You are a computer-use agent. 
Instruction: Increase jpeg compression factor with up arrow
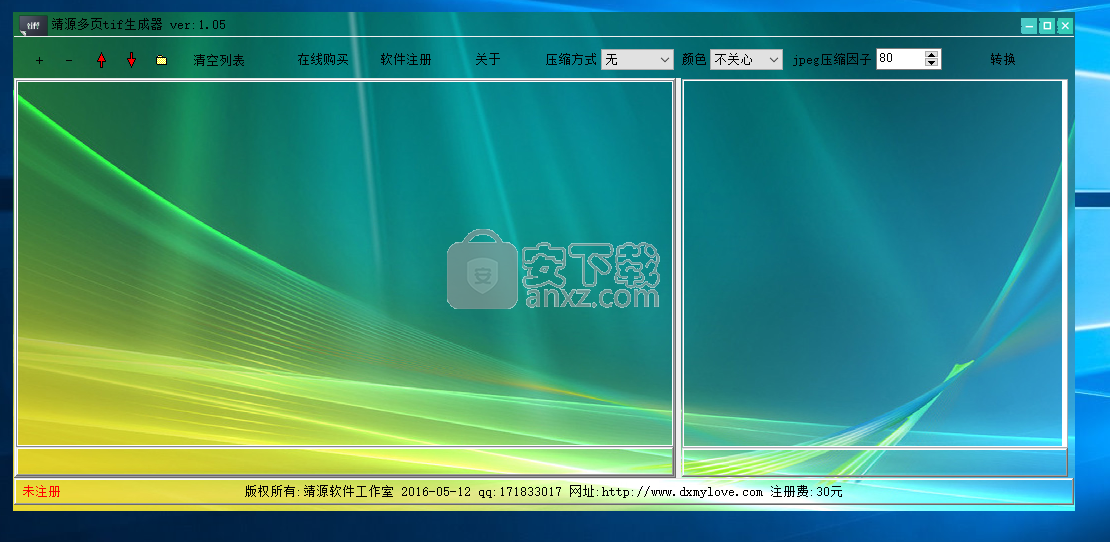pyautogui.click(x=932, y=54)
